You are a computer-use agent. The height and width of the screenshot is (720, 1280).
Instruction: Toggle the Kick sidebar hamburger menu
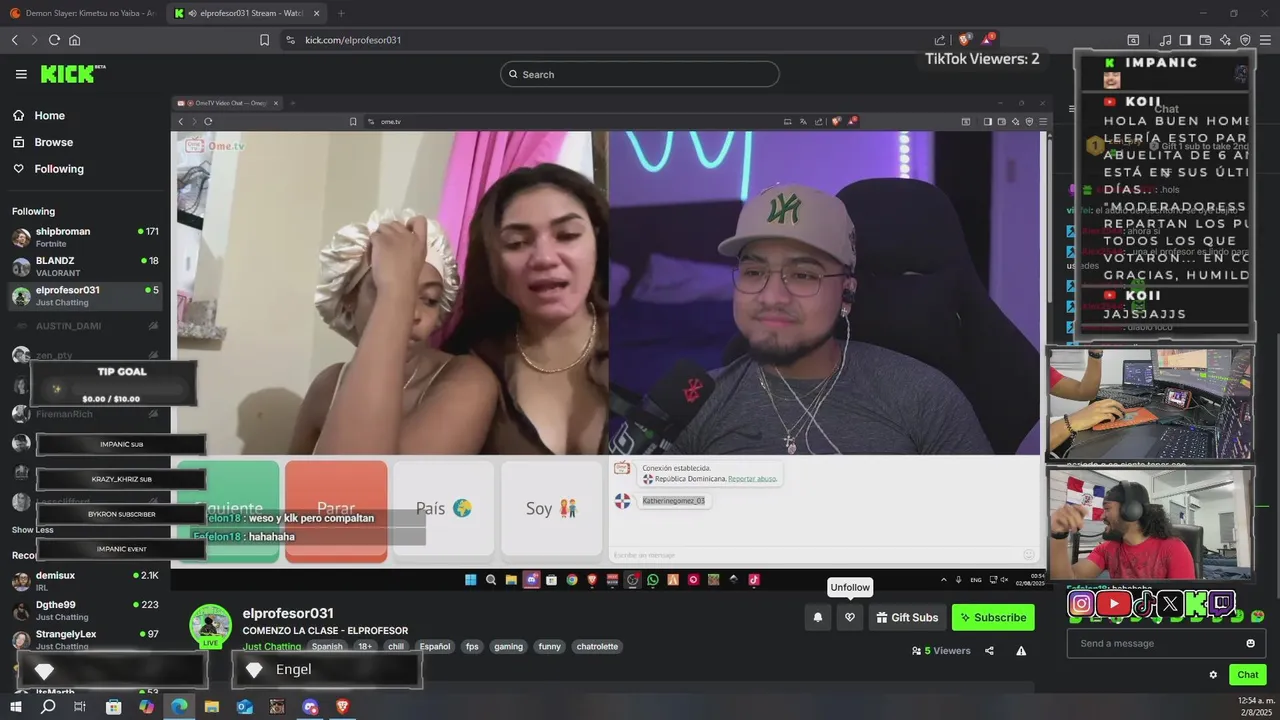click(x=21, y=74)
